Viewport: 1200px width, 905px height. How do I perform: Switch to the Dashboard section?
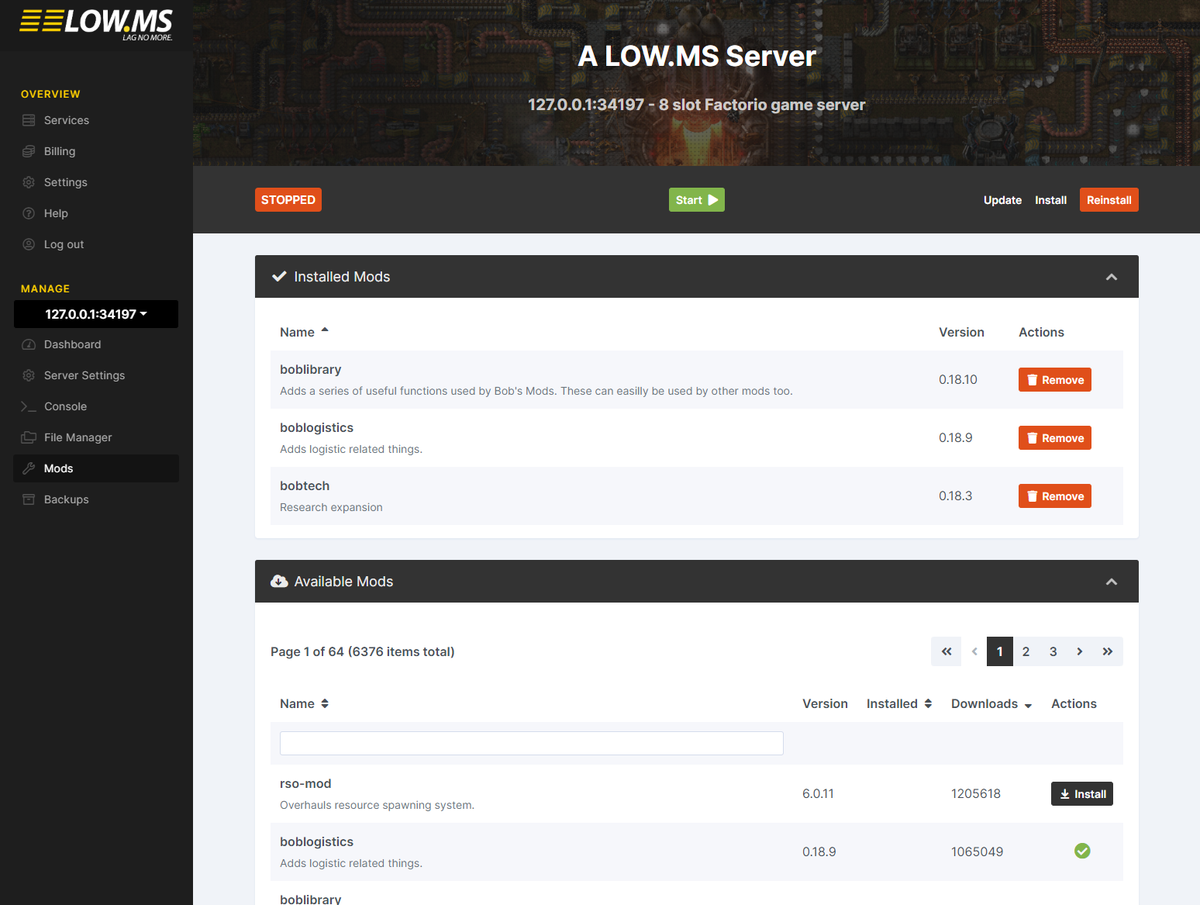click(x=70, y=344)
